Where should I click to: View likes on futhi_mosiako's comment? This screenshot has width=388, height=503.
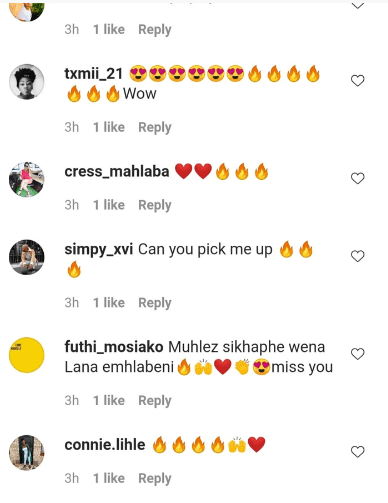tap(109, 400)
